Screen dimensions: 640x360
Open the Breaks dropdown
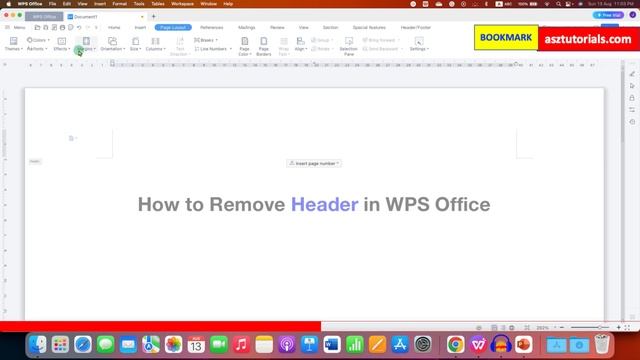(206, 40)
